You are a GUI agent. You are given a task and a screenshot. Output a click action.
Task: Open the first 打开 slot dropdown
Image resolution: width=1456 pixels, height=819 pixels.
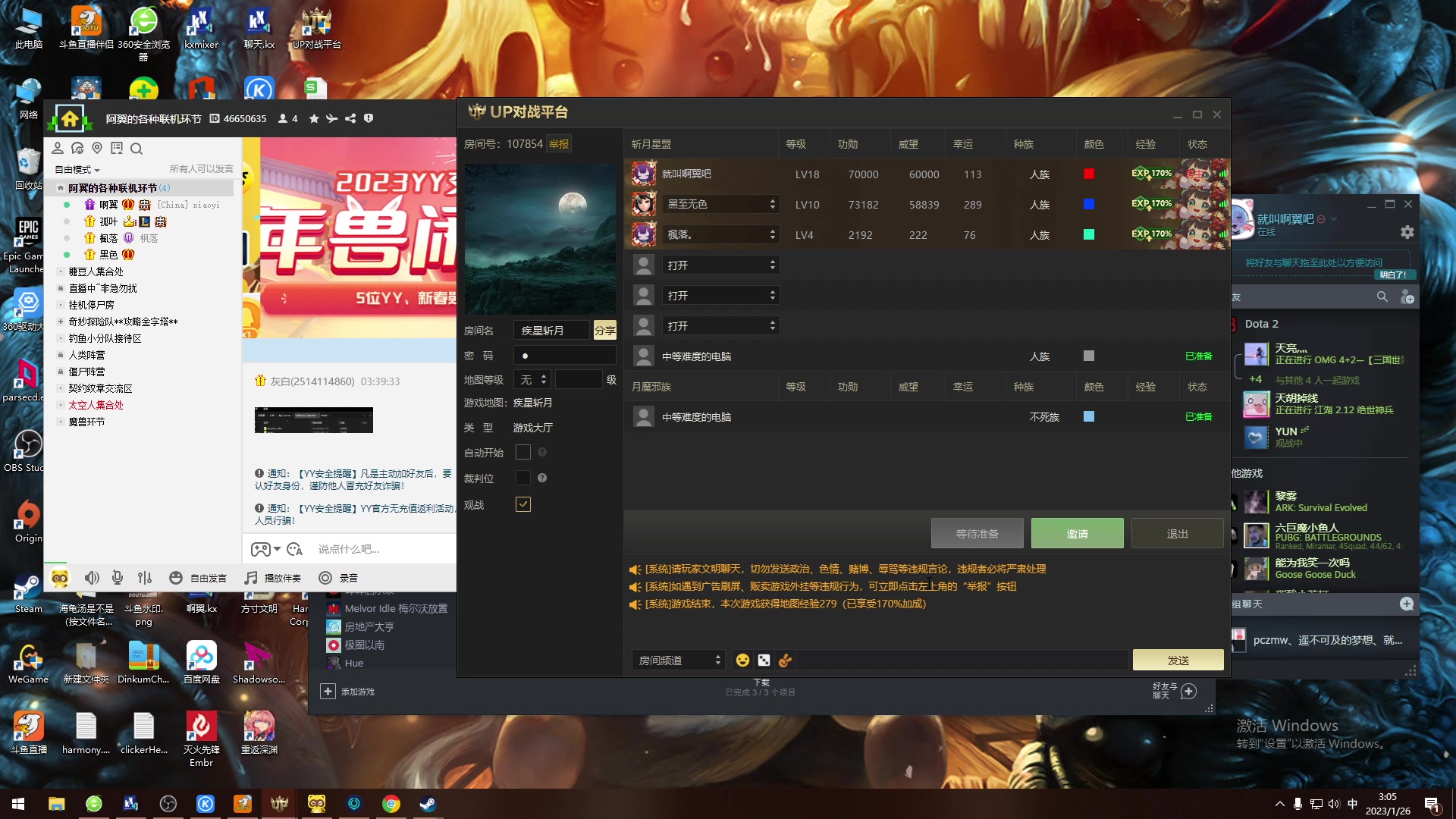point(720,265)
